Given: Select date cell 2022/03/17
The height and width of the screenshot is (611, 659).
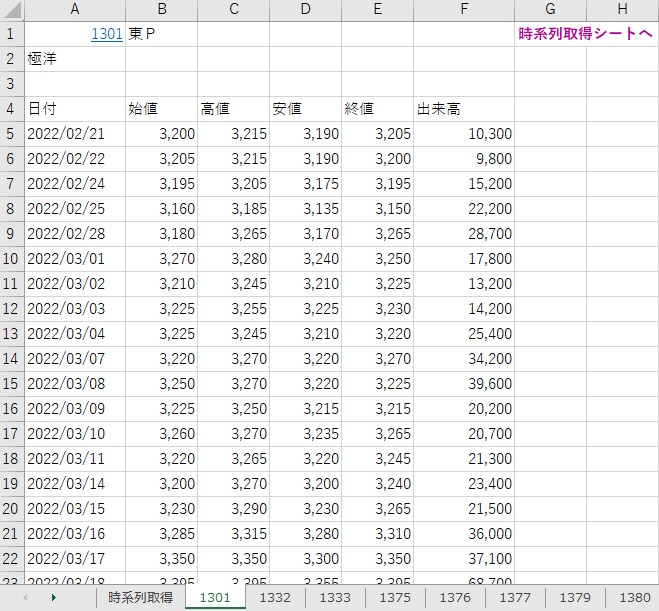Looking at the screenshot, I should pos(75,559).
